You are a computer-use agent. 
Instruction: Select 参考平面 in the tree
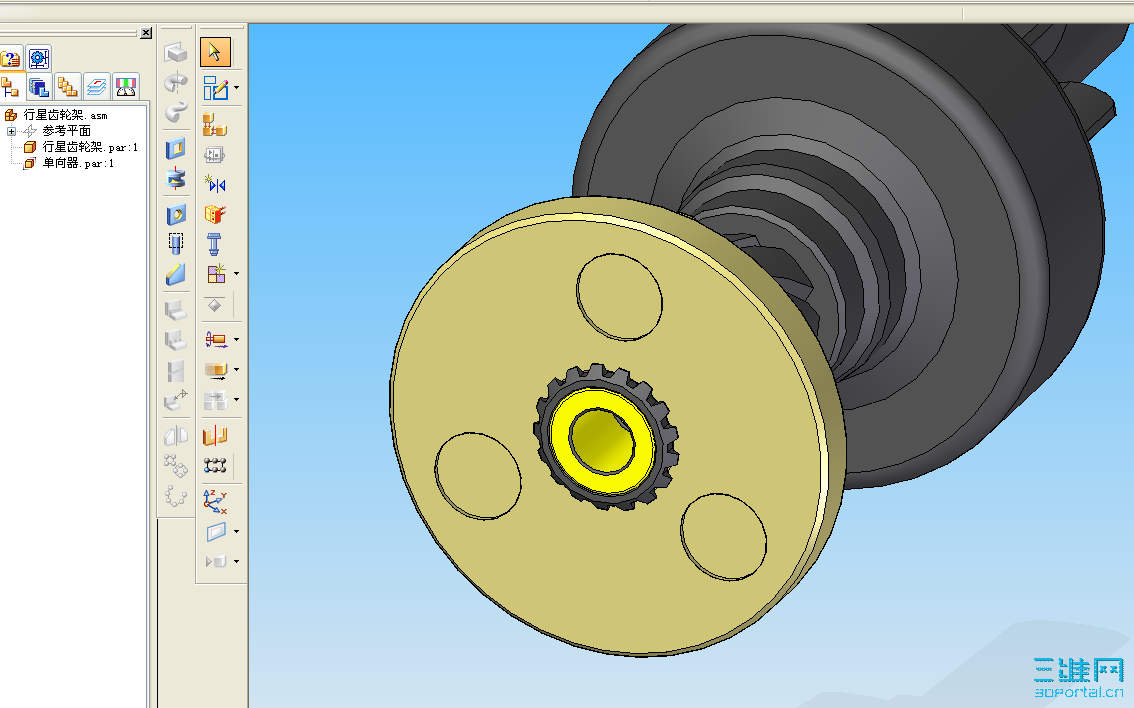tap(66, 131)
